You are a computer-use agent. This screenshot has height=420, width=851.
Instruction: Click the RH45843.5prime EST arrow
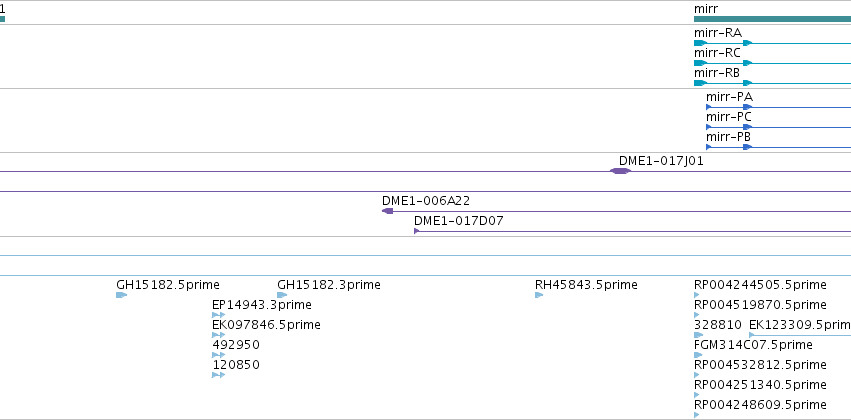(539, 295)
